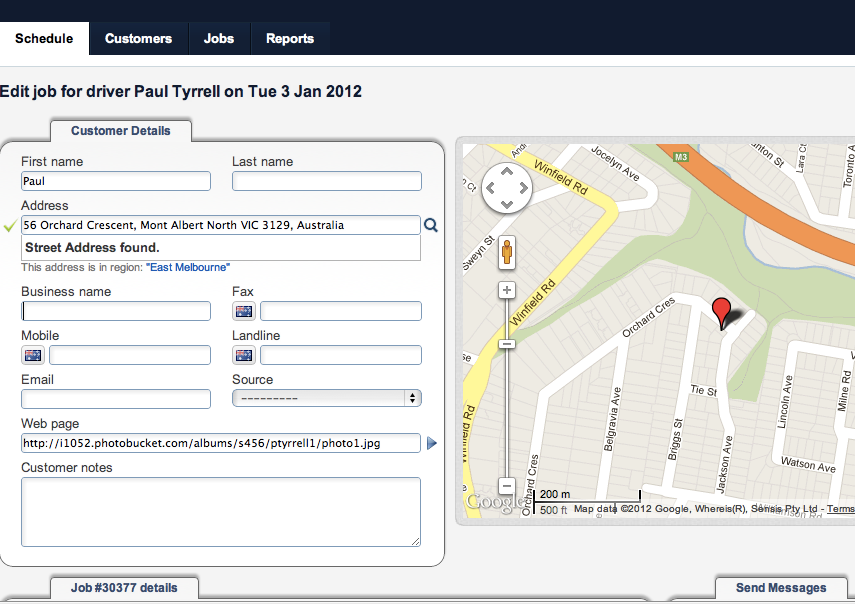Click the Street View pegman icon
Screen dimensions: 855x604
tap(507, 253)
